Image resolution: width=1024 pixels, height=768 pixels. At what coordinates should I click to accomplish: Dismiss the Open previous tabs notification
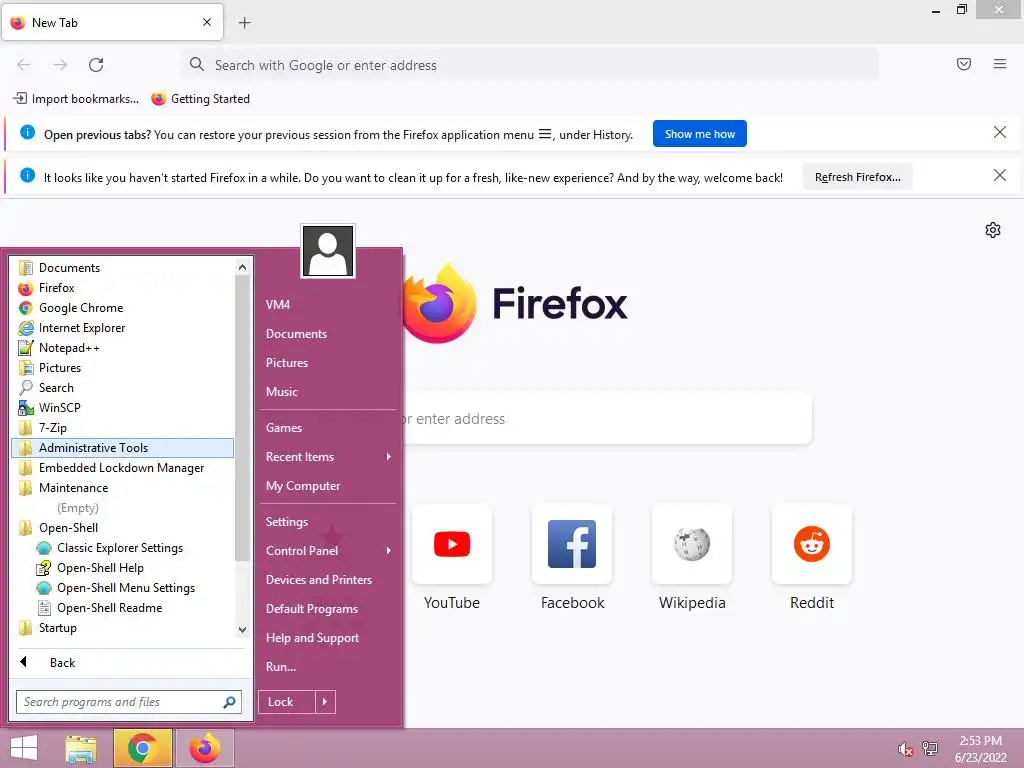point(1000,133)
